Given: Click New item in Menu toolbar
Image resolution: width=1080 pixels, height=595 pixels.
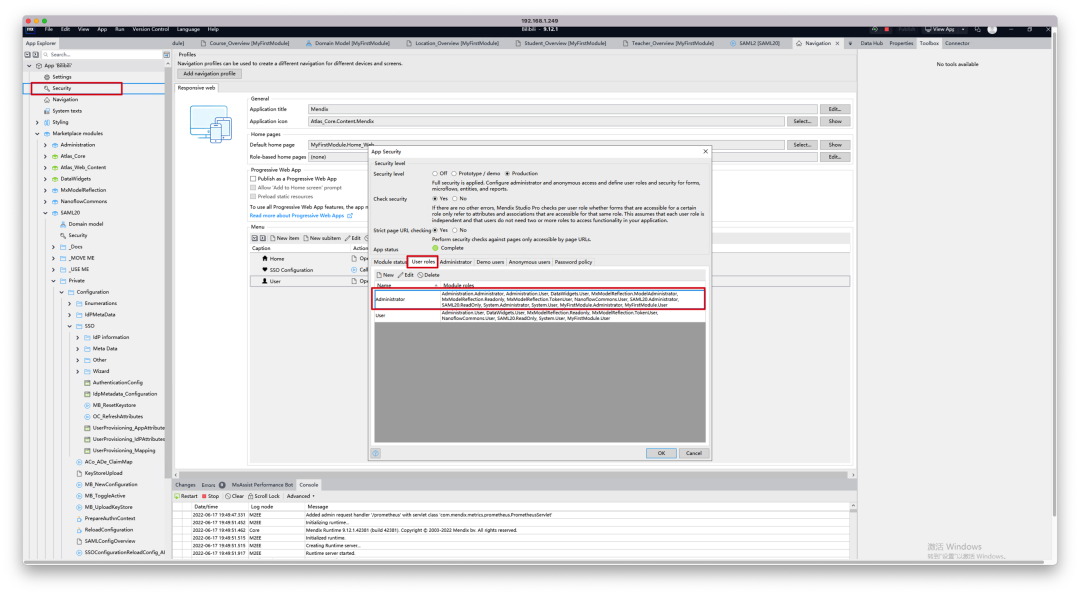Looking at the screenshot, I should [x=284, y=238].
